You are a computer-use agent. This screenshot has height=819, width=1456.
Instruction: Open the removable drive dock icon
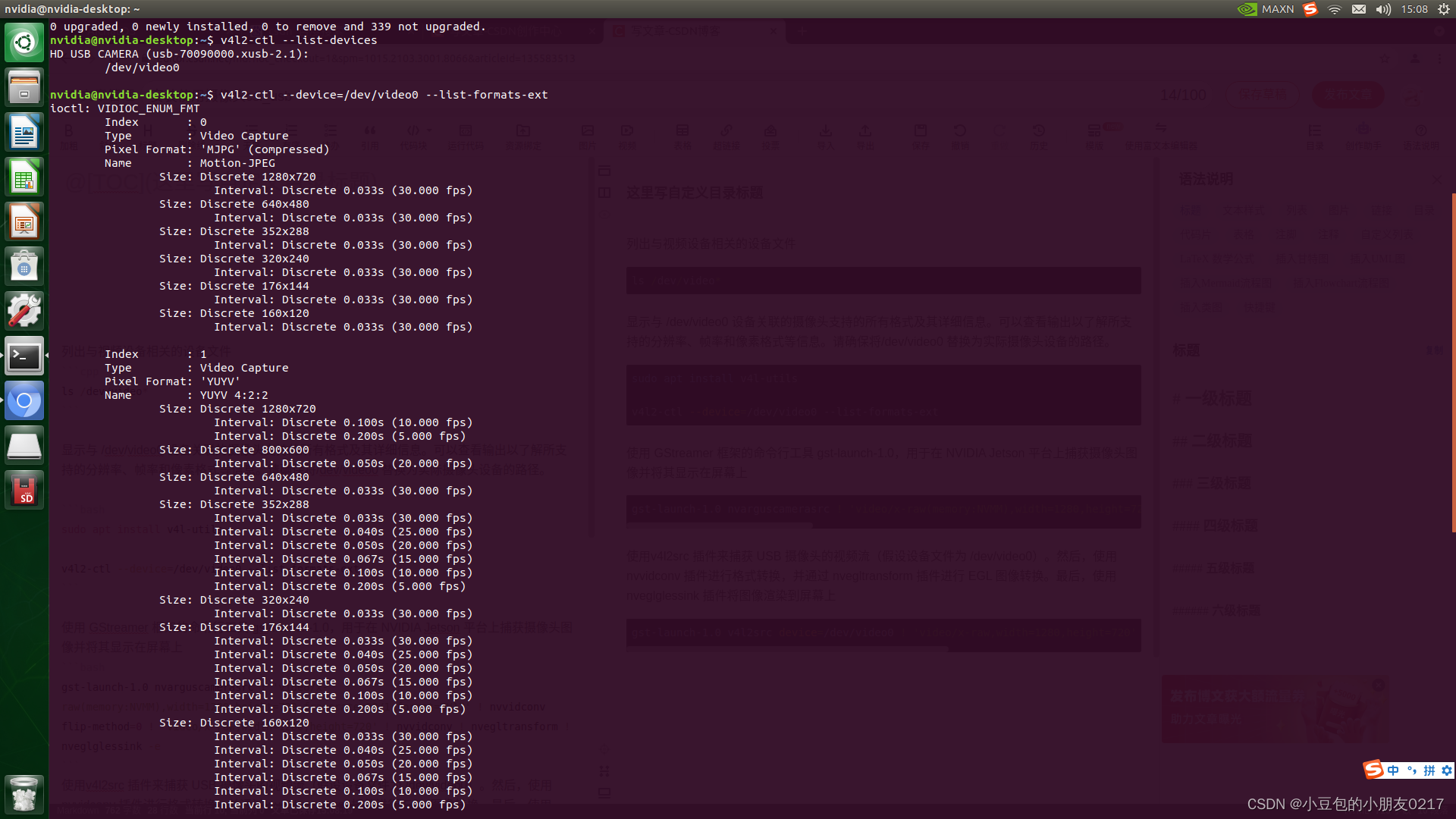pos(24,445)
